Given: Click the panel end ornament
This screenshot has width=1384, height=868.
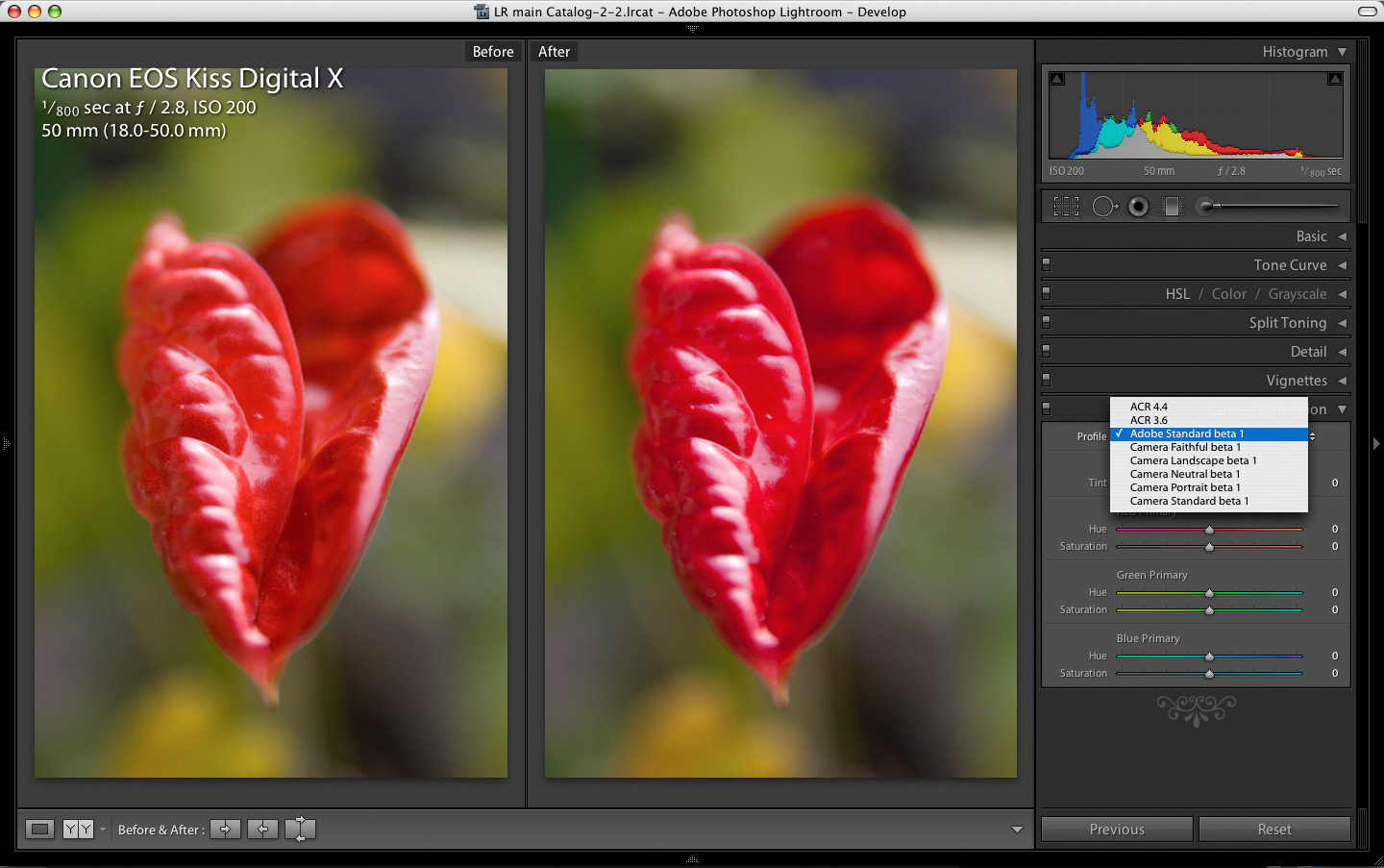Looking at the screenshot, I should pos(1196,710).
